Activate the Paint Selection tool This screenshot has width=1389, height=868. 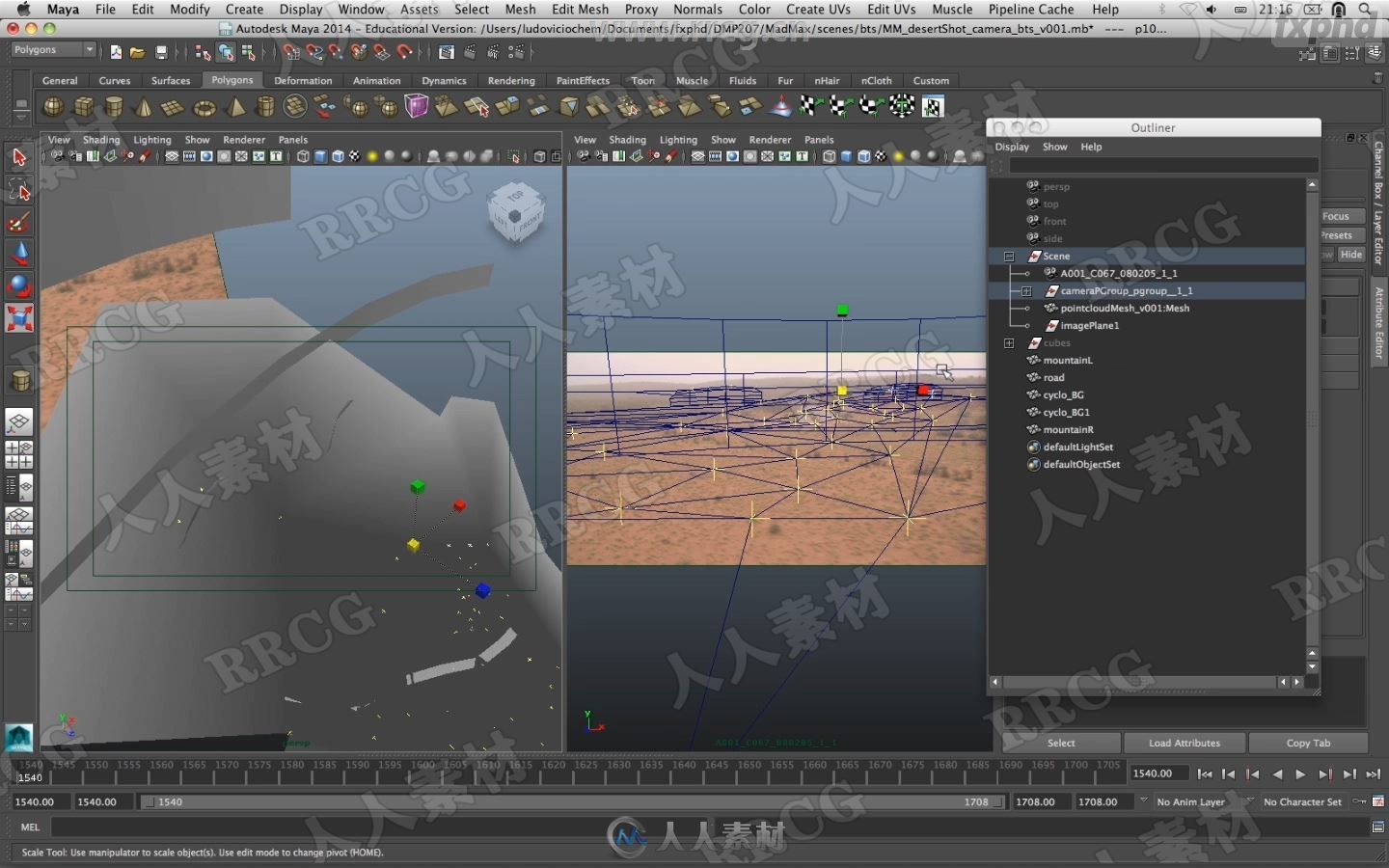pos(19,223)
